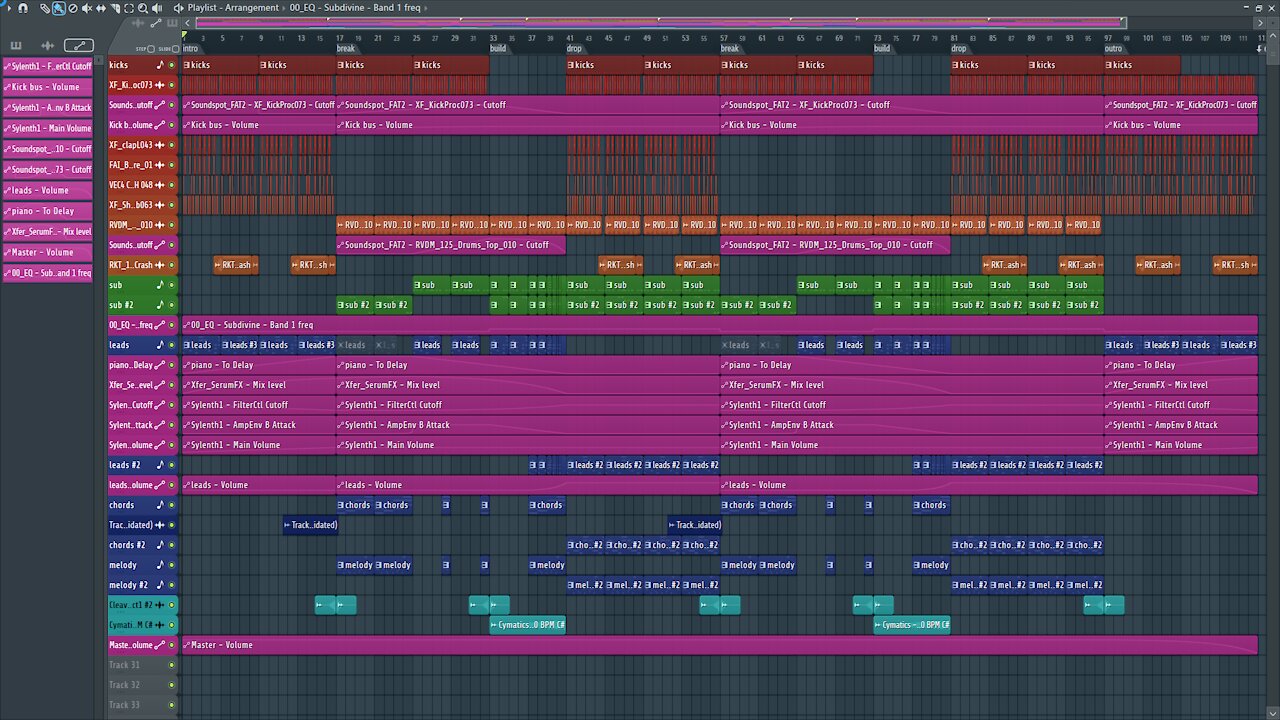Expand the arrow after Band 1 freq
This screenshot has height=720, width=1280.
click(x=426, y=8)
